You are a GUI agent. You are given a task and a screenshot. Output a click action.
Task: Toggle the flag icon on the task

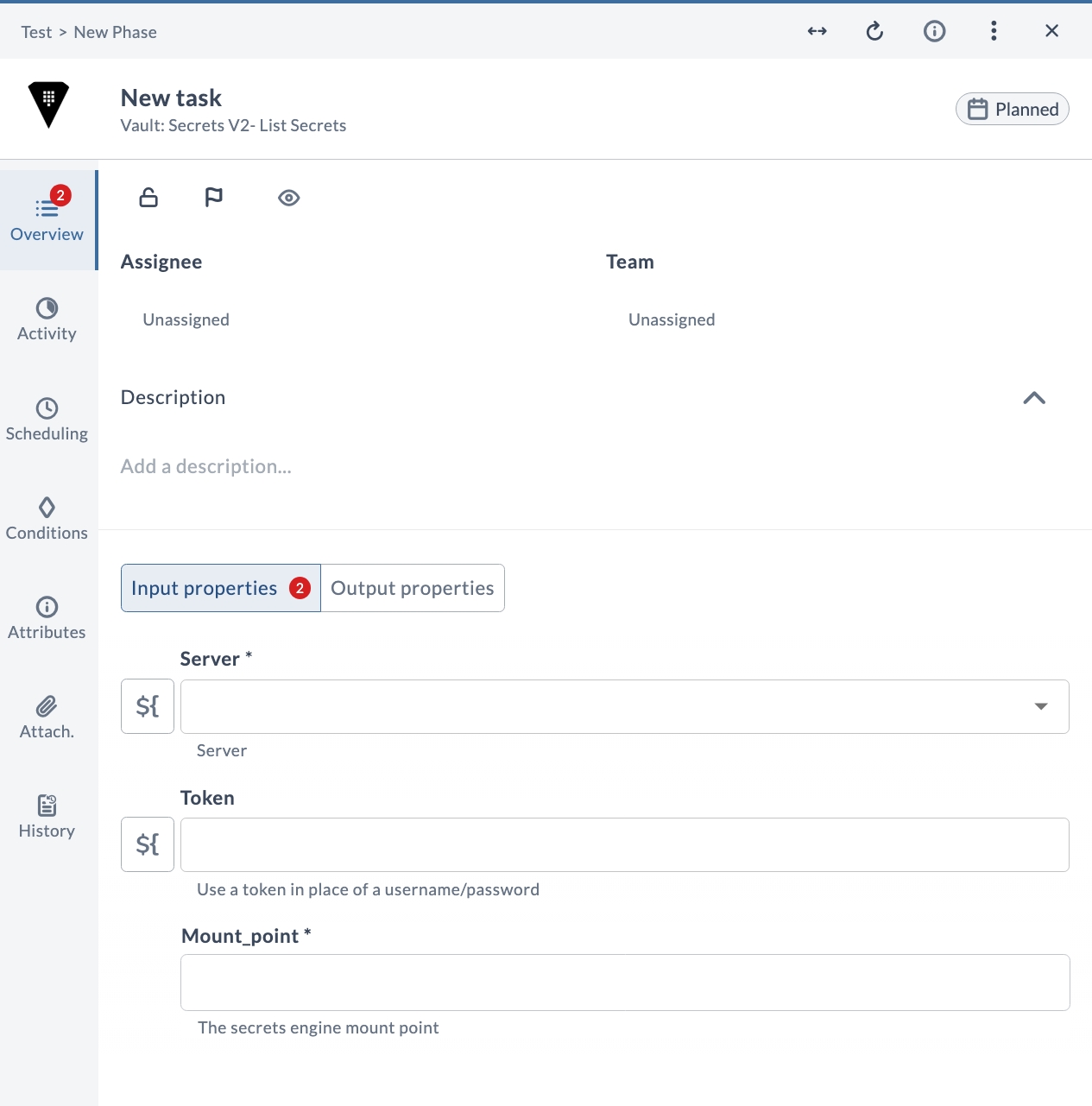pyautogui.click(x=213, y=198)
